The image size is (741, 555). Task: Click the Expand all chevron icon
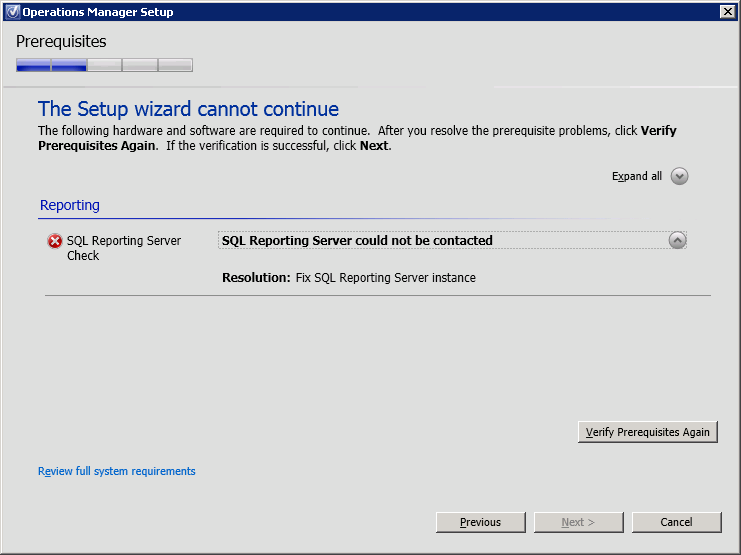(x=679, y=176)
